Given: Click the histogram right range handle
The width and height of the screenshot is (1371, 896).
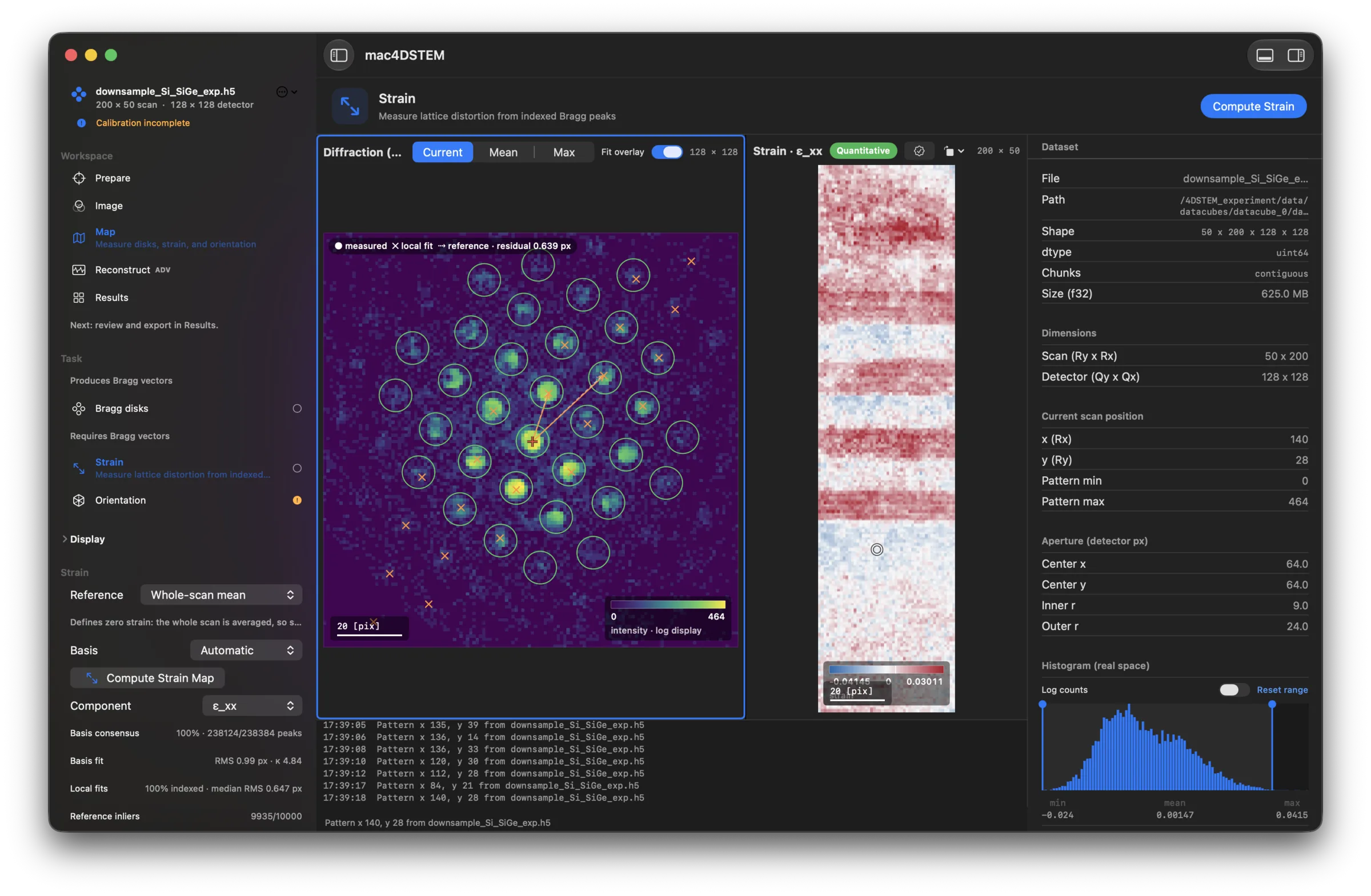Looking at the screenshot, I should pyautogui.click(x=1272, y=704).
